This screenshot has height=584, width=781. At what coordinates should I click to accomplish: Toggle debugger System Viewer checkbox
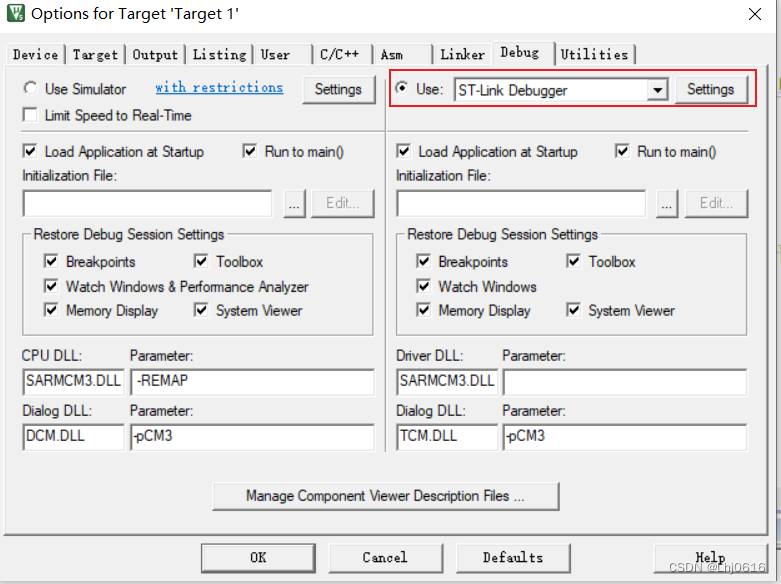click(574, 310)
